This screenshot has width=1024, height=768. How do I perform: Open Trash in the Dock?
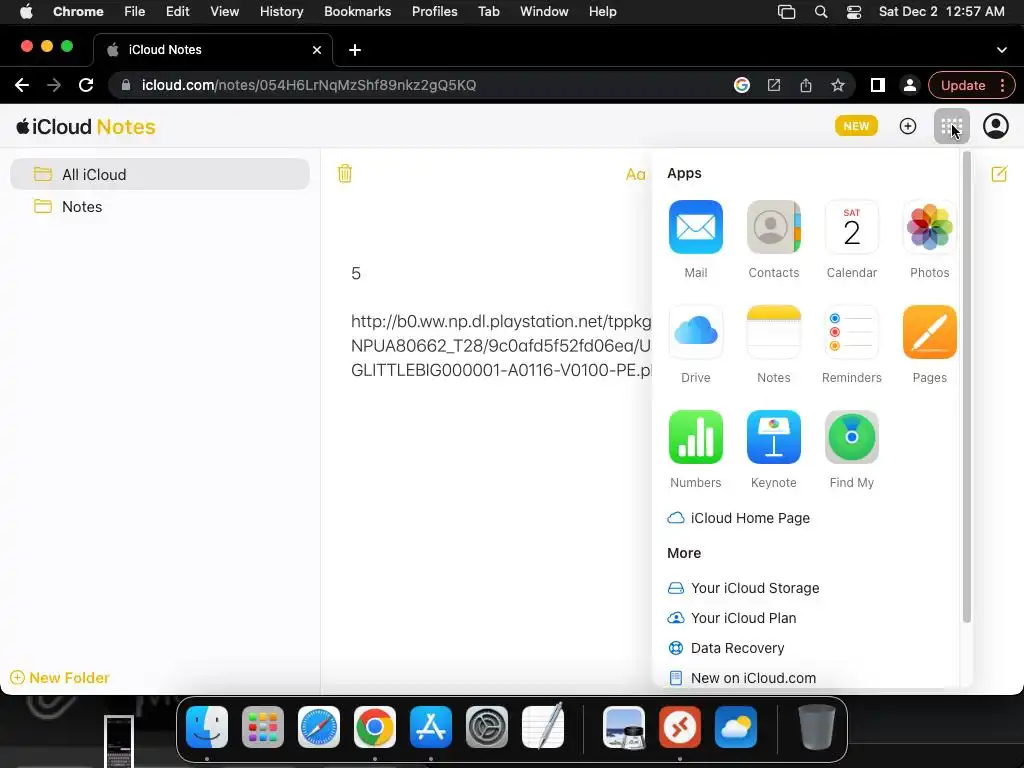coord(816,727)
